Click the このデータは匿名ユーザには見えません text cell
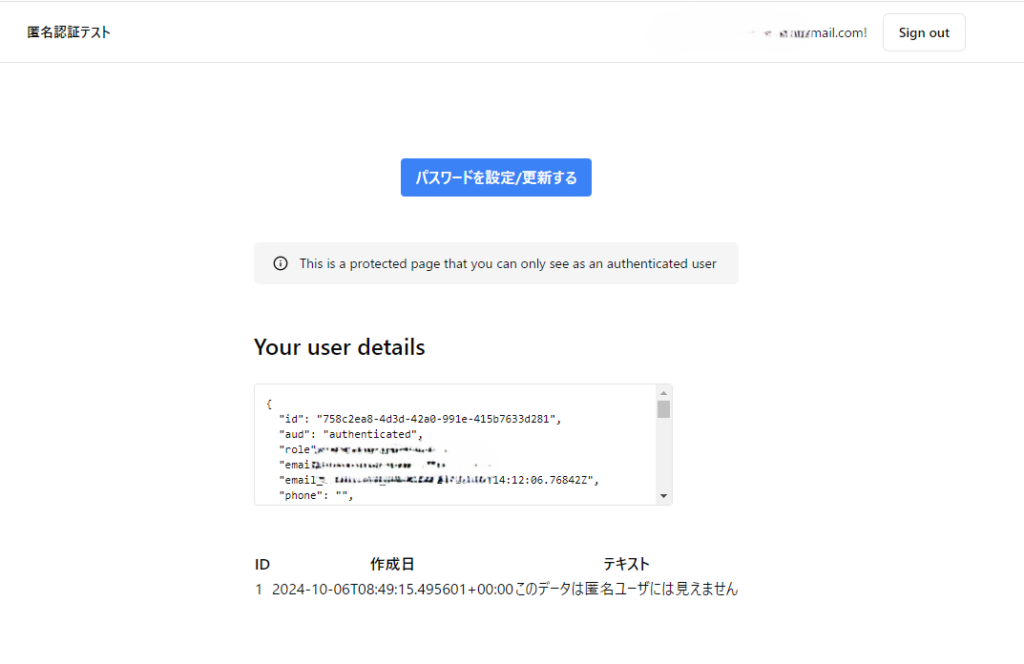 click(x=626, y=589)
